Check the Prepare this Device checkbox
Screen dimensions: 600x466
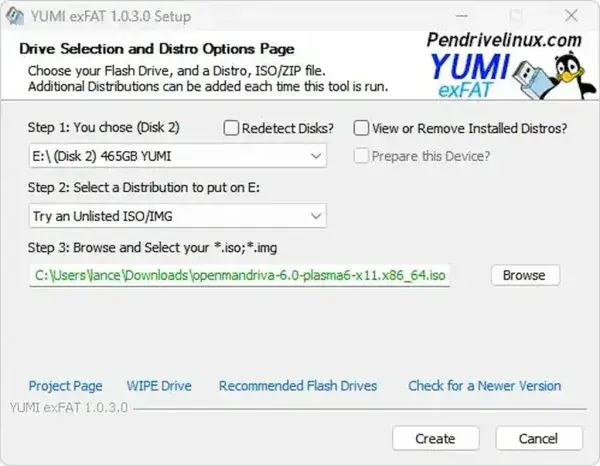(x=361, y=156)
